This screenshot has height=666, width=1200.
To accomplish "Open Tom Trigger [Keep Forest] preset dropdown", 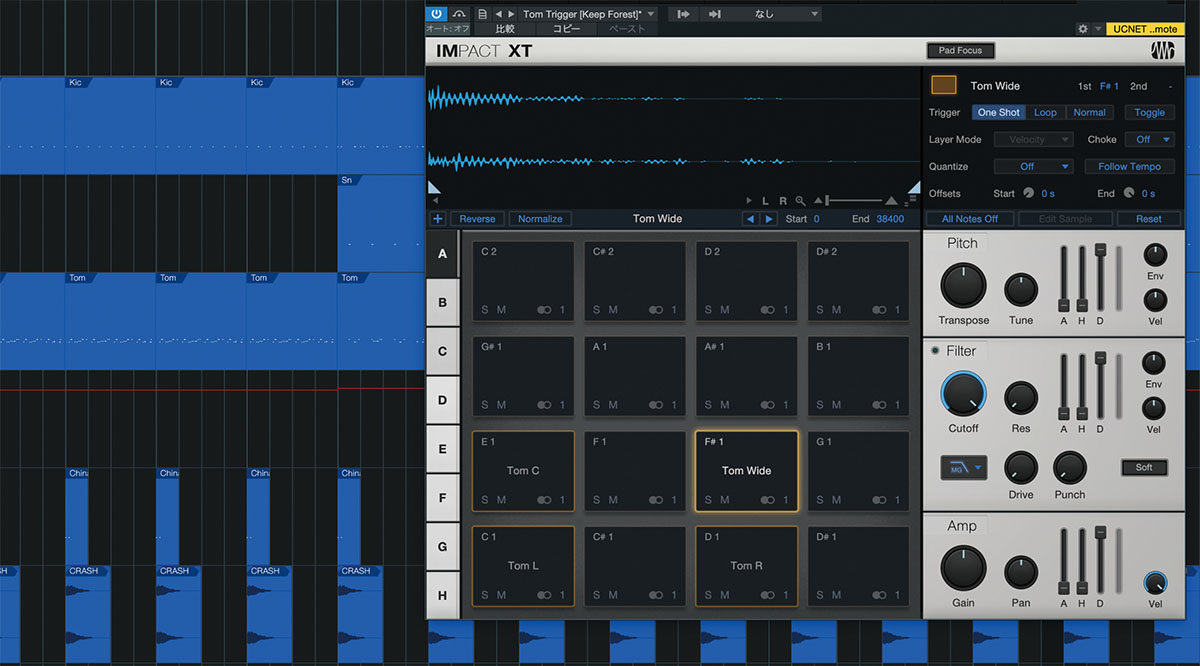I will [589, 14].
